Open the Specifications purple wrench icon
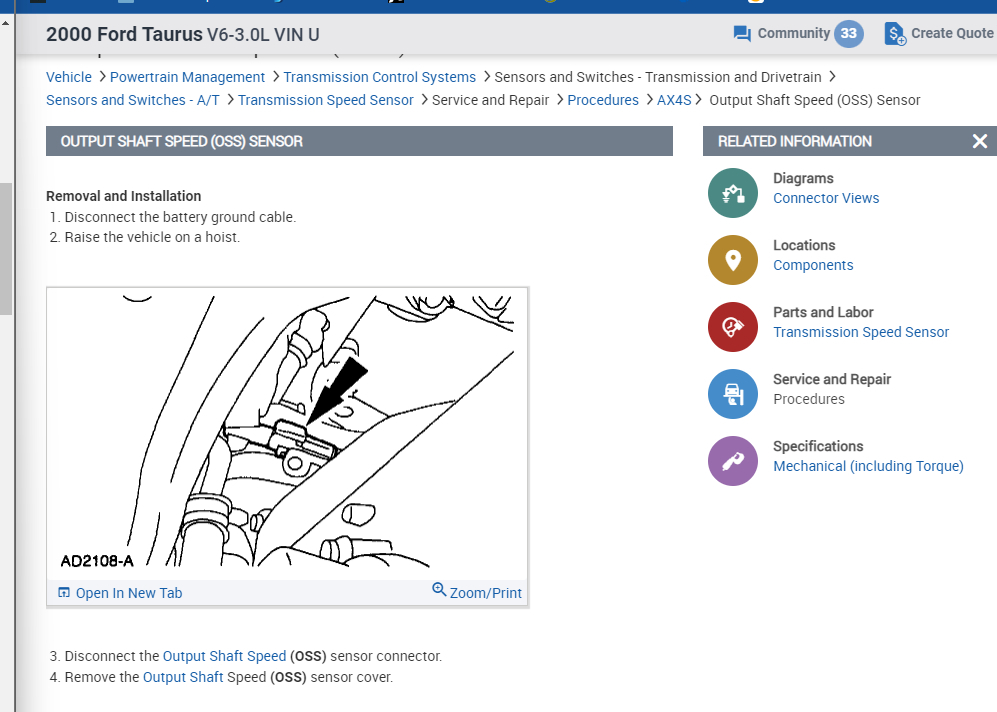Viewport: 997px width, 712px height. click(x=733, y=461)
